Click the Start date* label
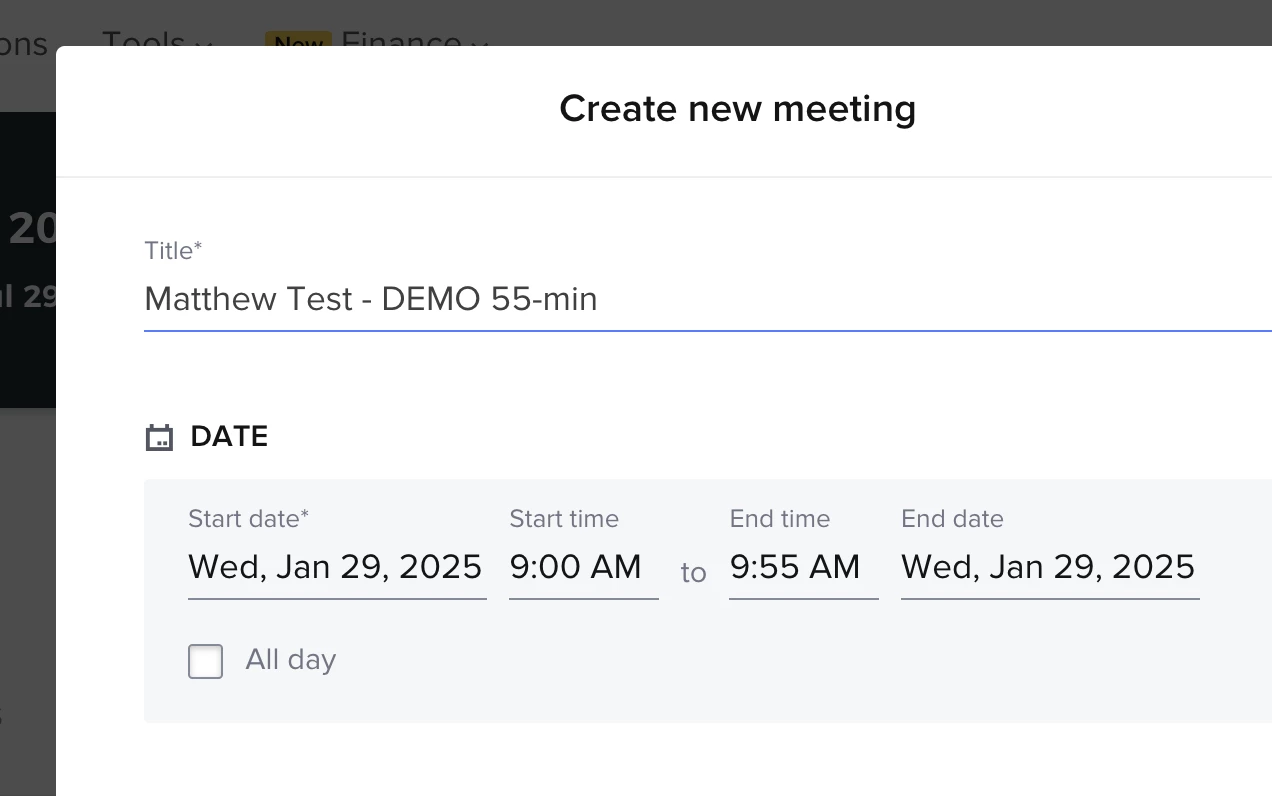 click(x=248, y=519)
